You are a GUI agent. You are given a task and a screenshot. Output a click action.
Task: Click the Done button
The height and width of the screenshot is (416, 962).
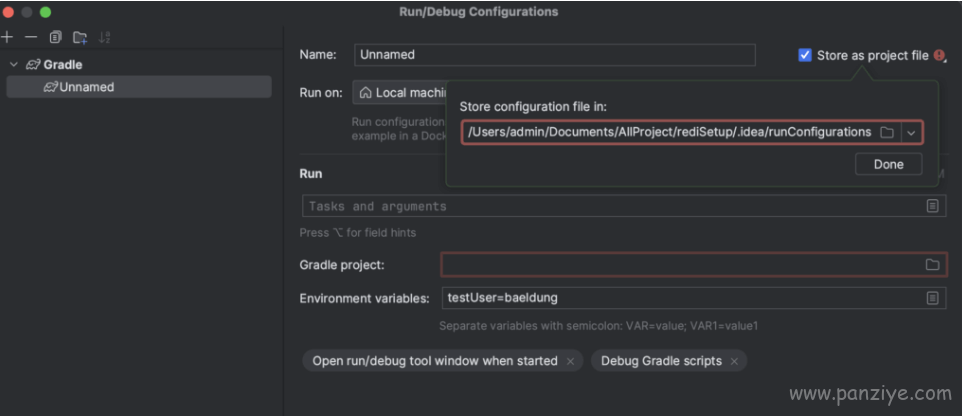click(888, 164)
